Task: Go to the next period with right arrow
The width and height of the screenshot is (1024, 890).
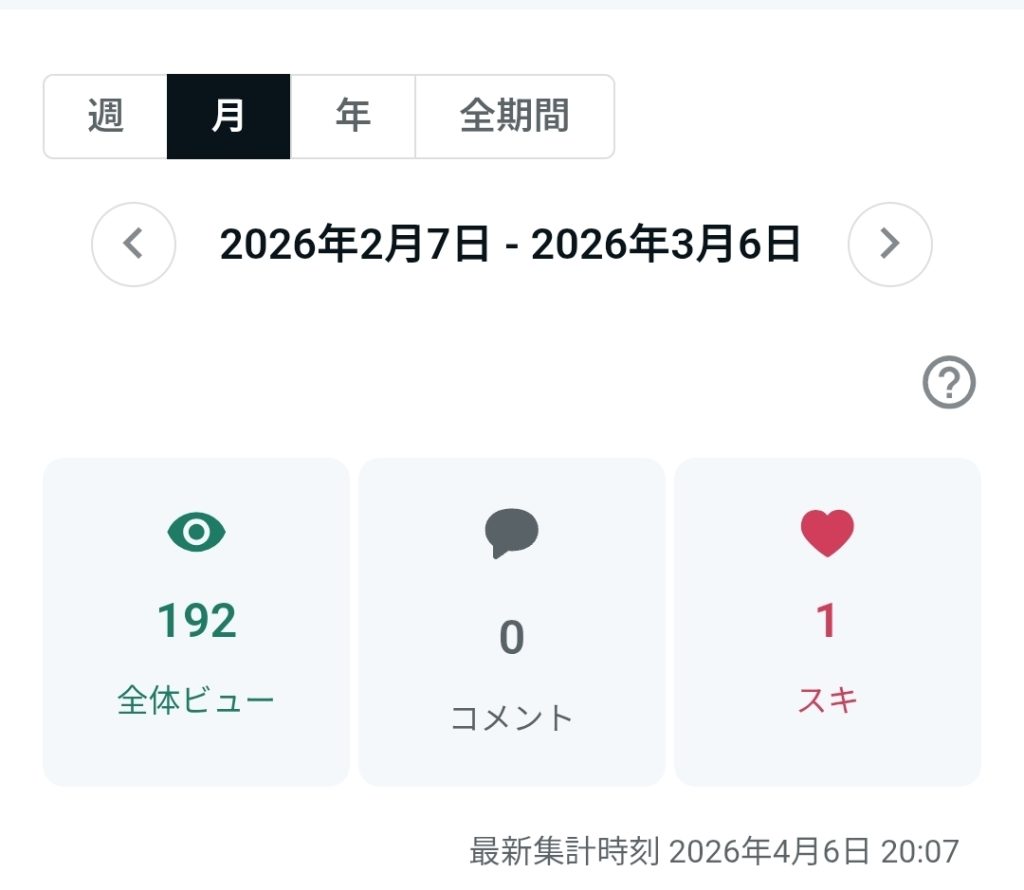Action: pyautogui.click(x=889, y=244)
